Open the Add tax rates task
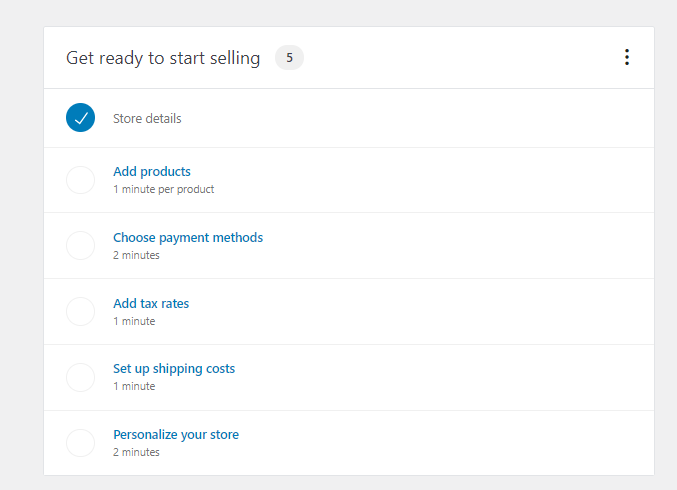The image size is (677, 490). (151, 304)
